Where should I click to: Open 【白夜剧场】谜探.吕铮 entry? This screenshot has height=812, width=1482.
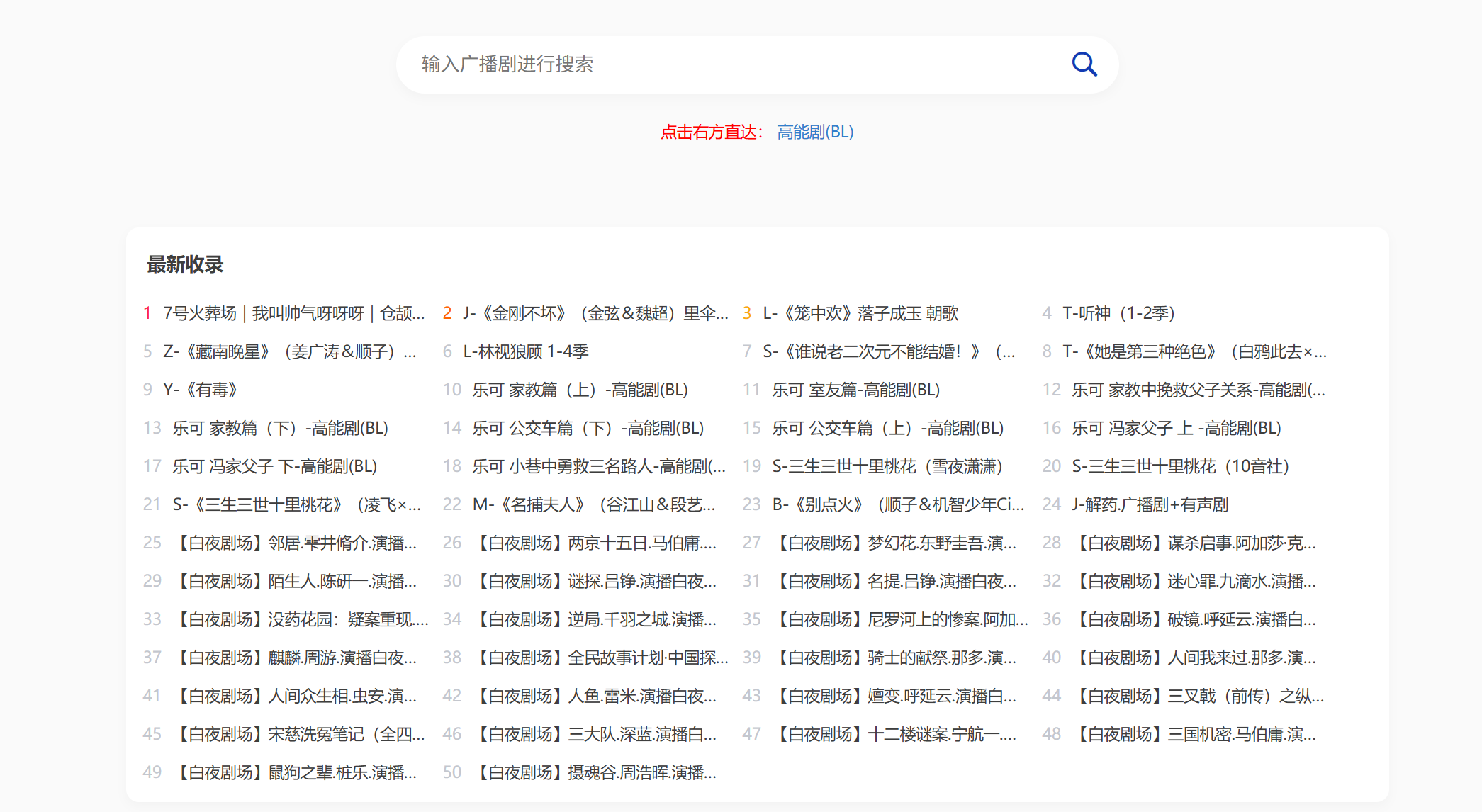pos(594,581)
